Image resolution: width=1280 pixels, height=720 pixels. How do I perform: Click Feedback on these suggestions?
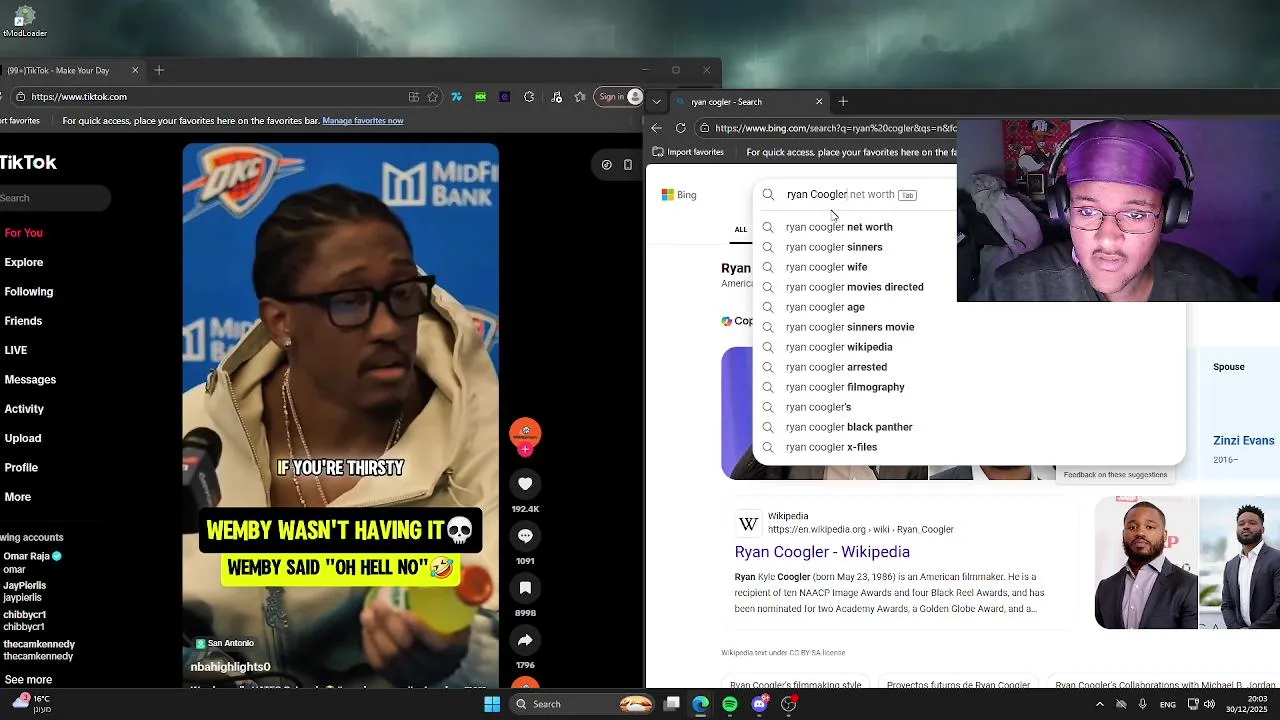1115,475
